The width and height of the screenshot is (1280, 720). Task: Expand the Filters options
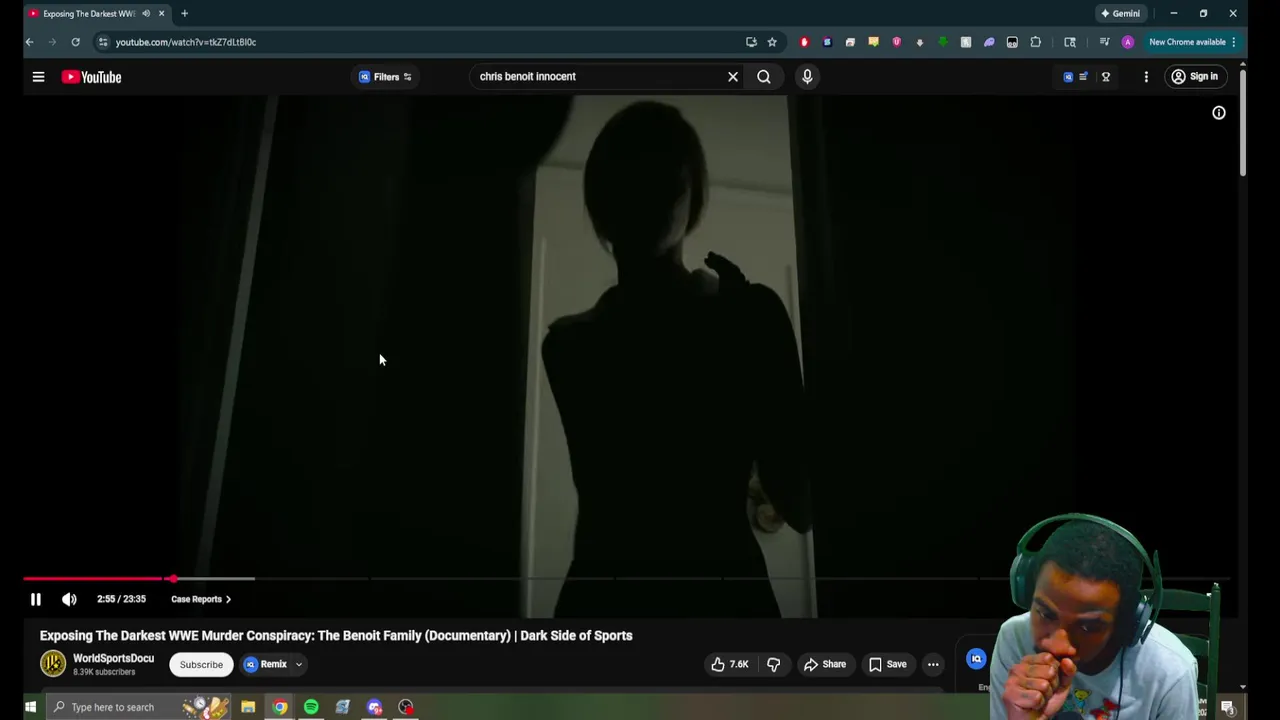coord(386,77)
